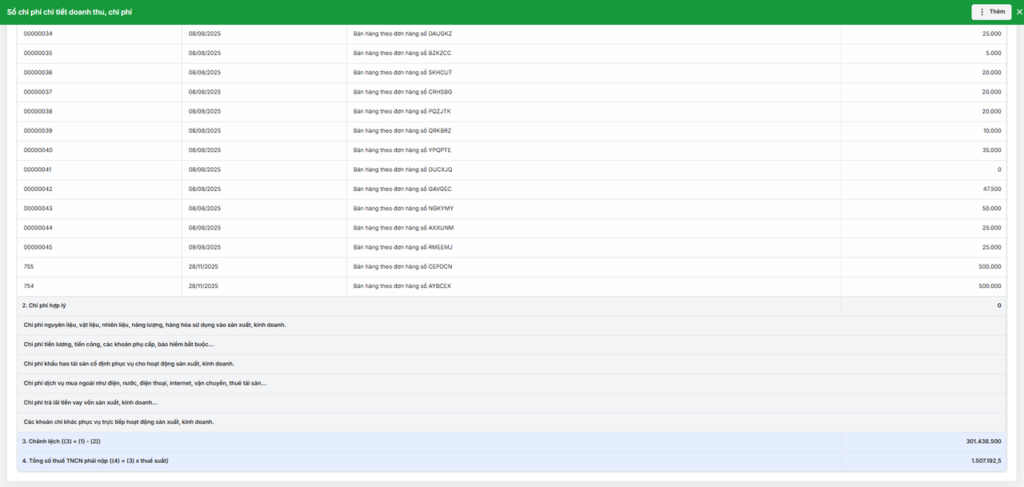Click voucher number 754

pyautogui.click(x=29, y=286)
